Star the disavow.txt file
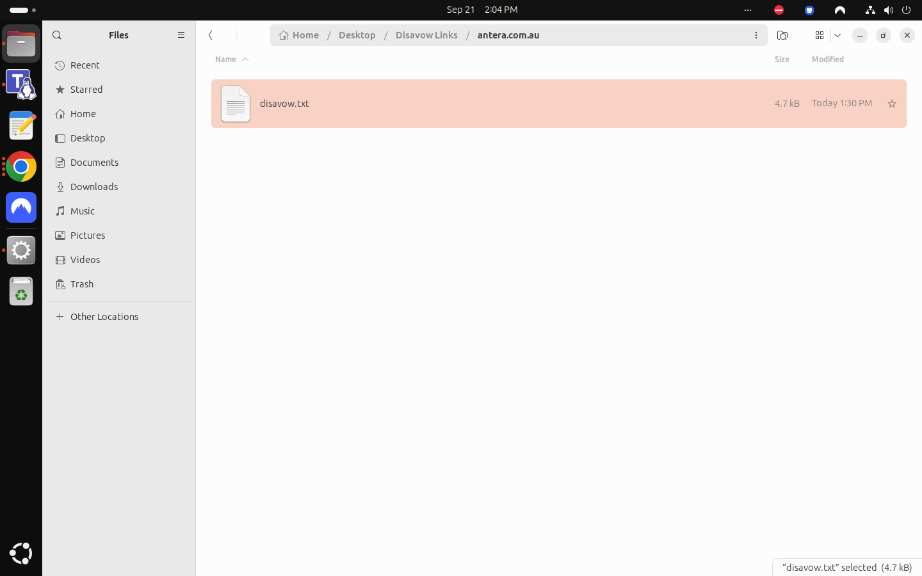922x576 pixels. [891, 103]
